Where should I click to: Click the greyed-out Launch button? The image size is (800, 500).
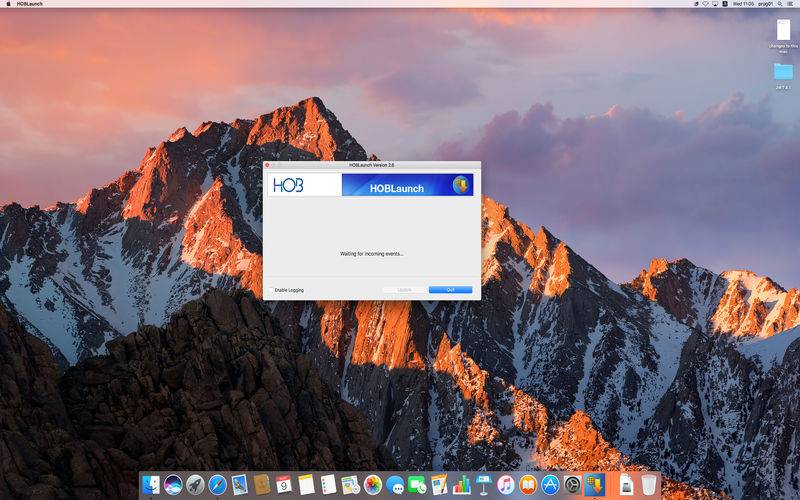[404, 290]
